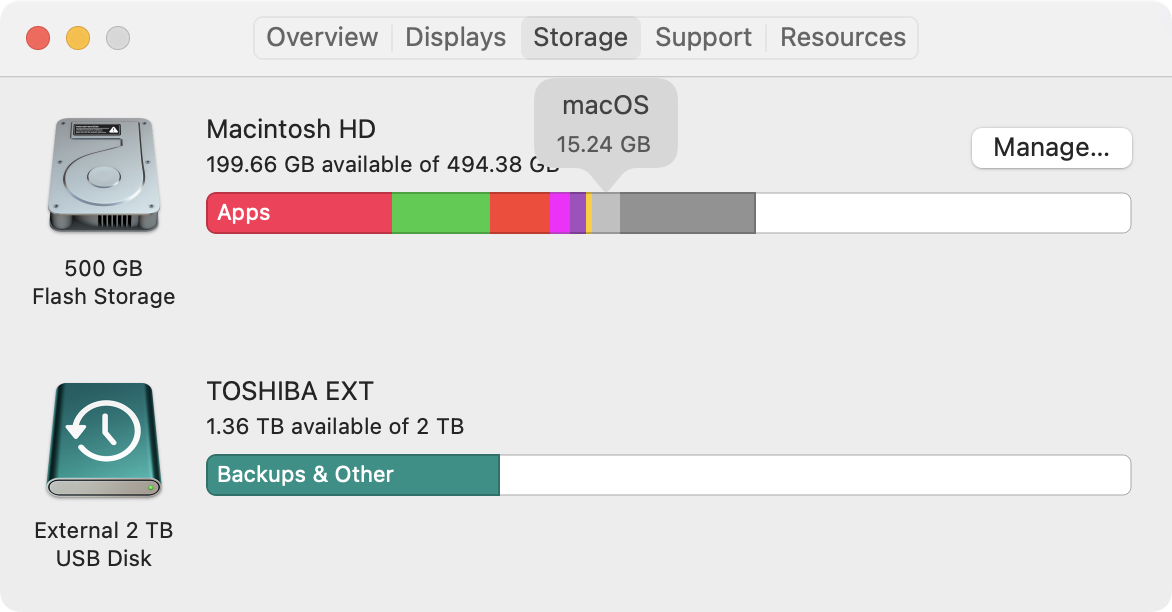This screenshot has width=1172, height=612.
Task: Click the dark gray storage segment
Action: pyautogui.click(x=688, y=213)
